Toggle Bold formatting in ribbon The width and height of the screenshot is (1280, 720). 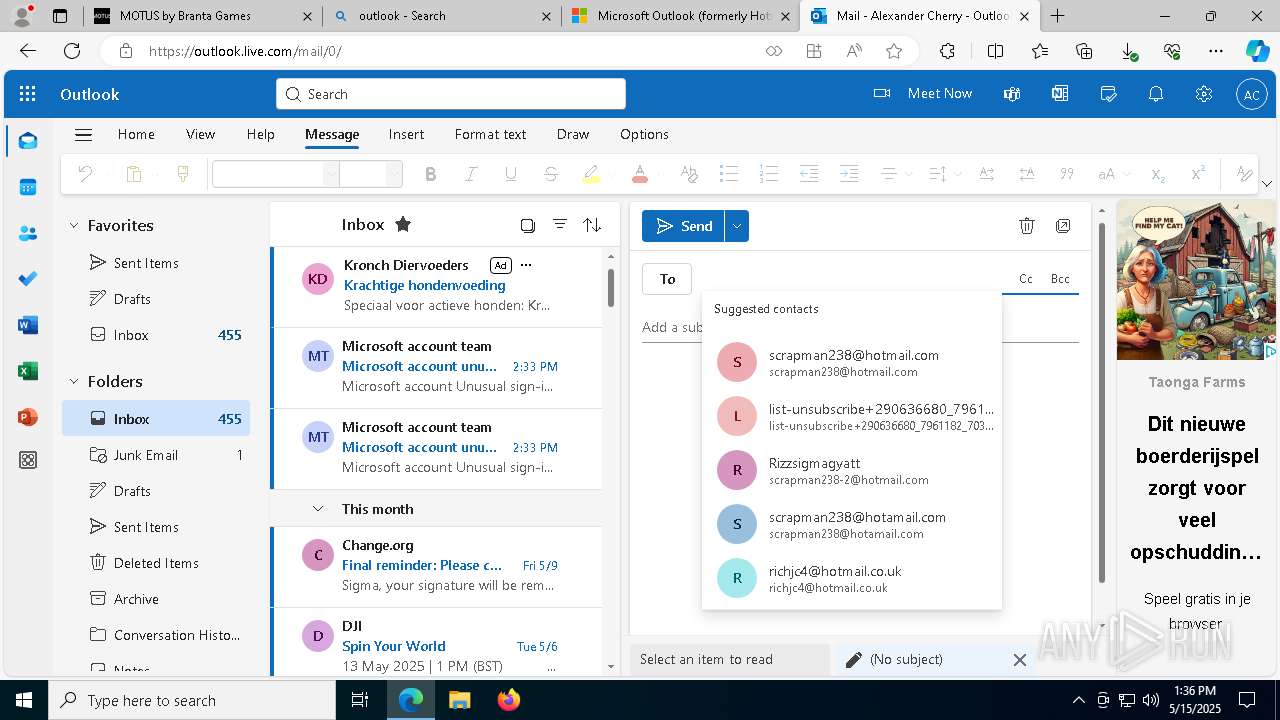[x=431, y=174]
